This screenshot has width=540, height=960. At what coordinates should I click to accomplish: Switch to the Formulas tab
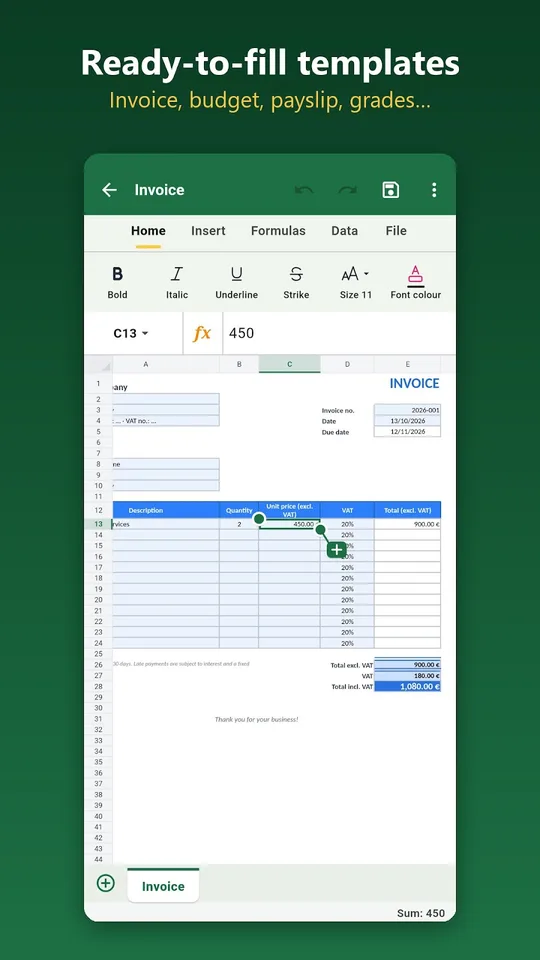click(x=278, y=231)
